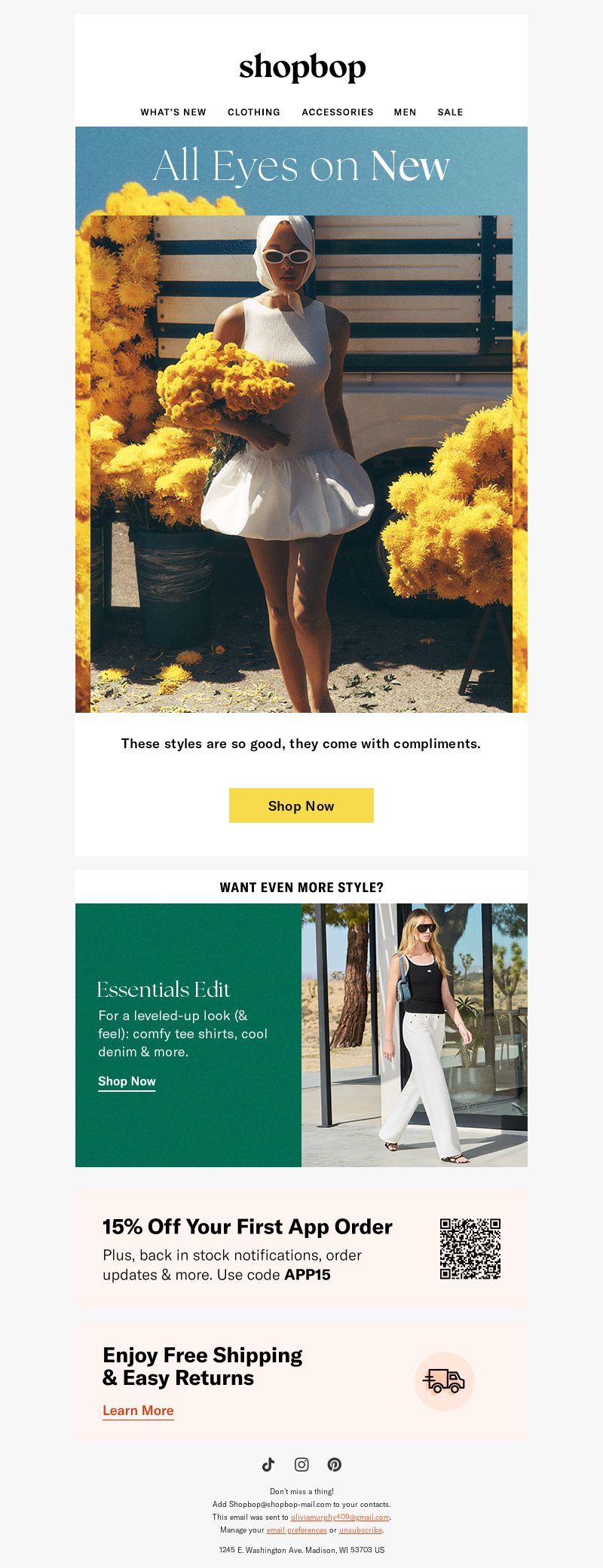Click the woman in white pants photo

(415, 1035)
